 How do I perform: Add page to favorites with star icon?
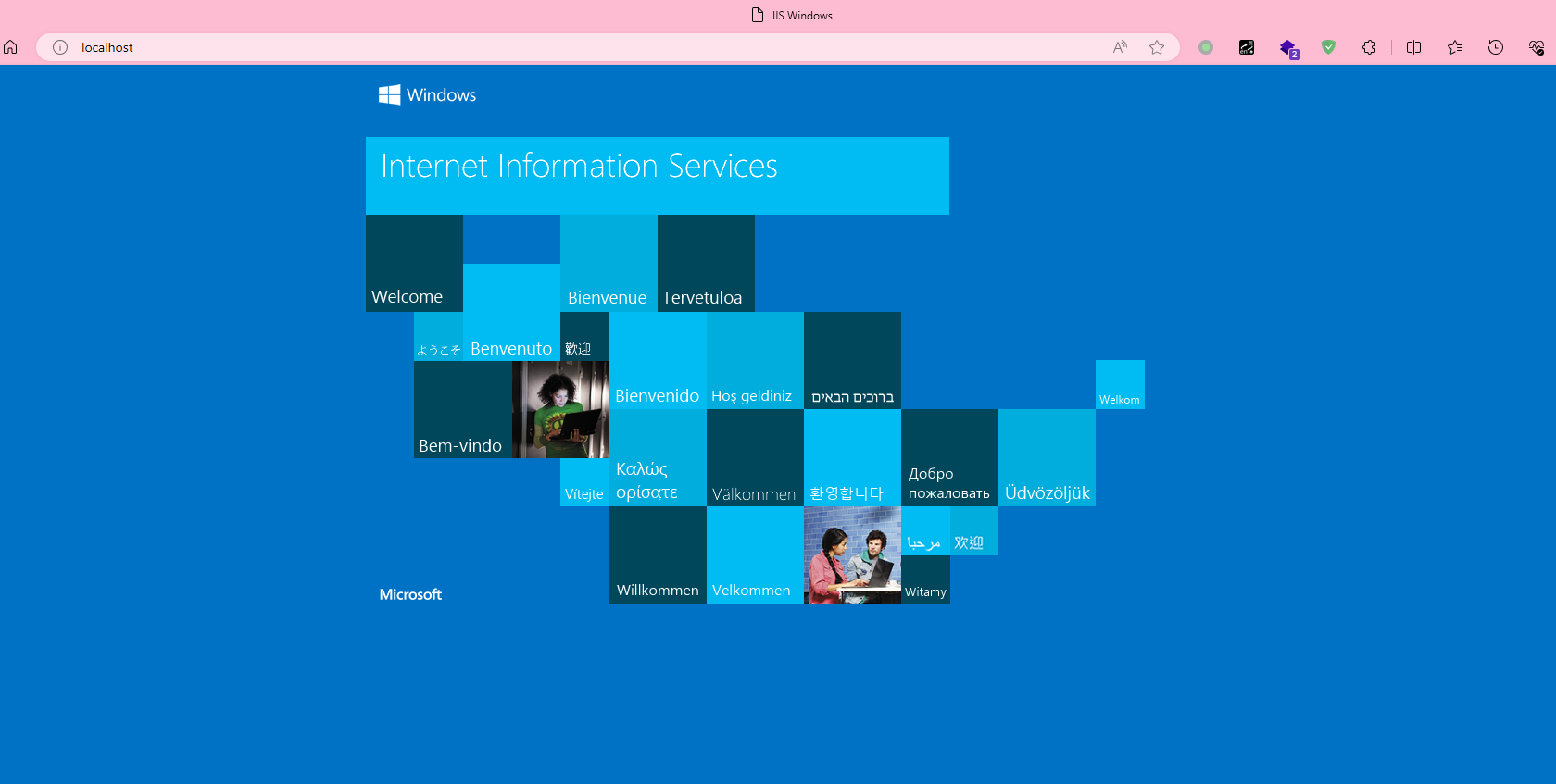tap(1157, 47)
